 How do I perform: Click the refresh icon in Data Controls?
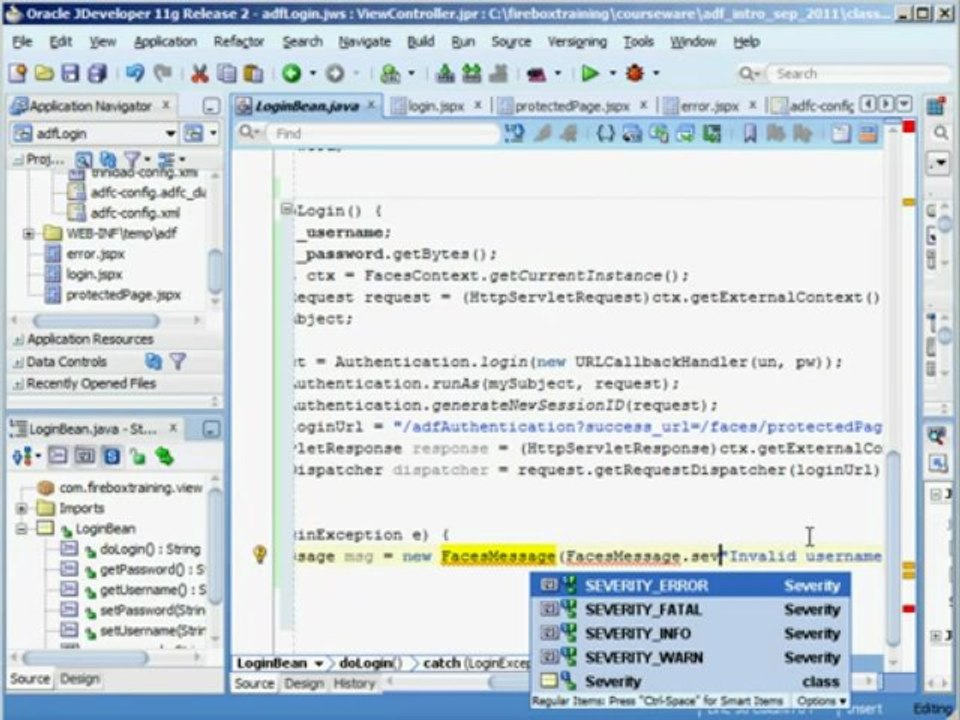[153, 362]
